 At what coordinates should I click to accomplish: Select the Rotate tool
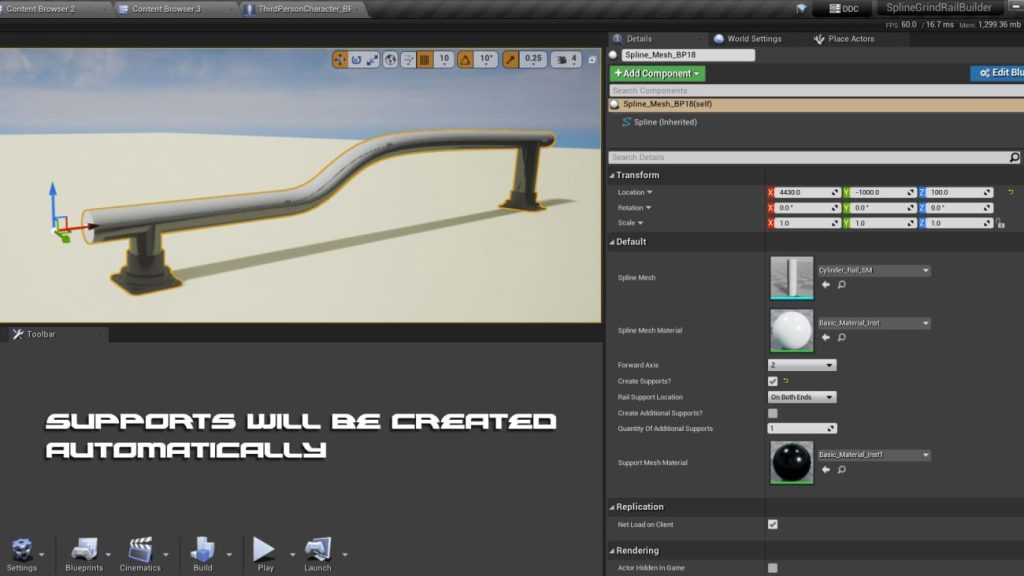357,59
